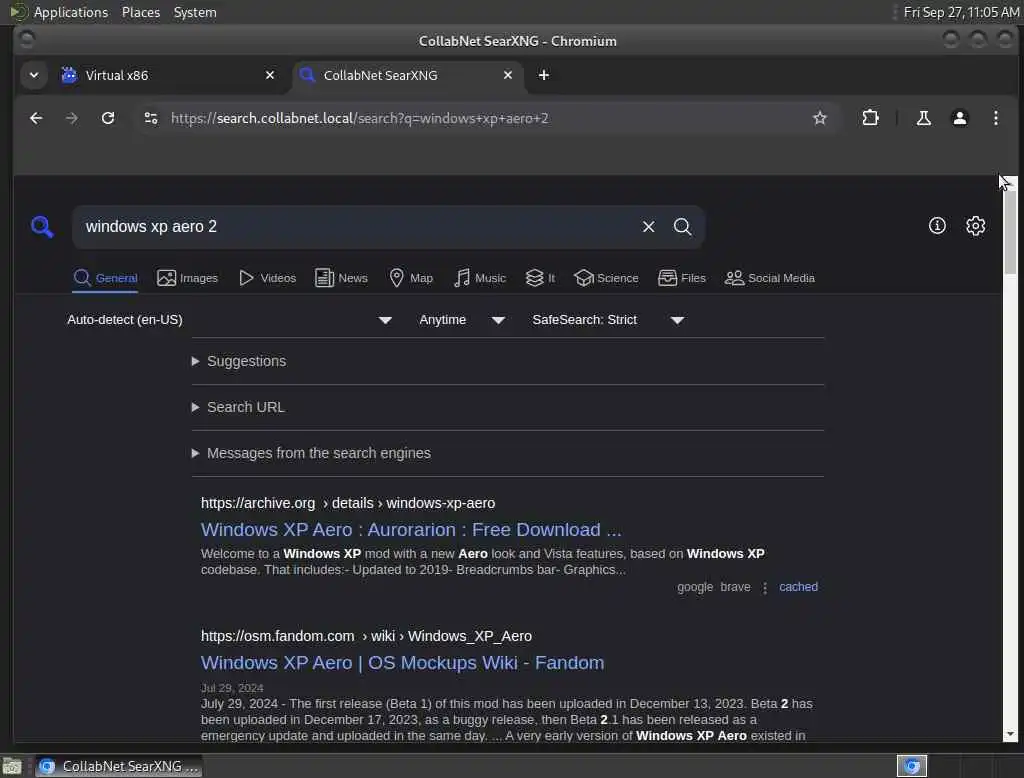1024x778 pixels.
Task: Click the browser forward arrow
Action: tap(72, 118)
